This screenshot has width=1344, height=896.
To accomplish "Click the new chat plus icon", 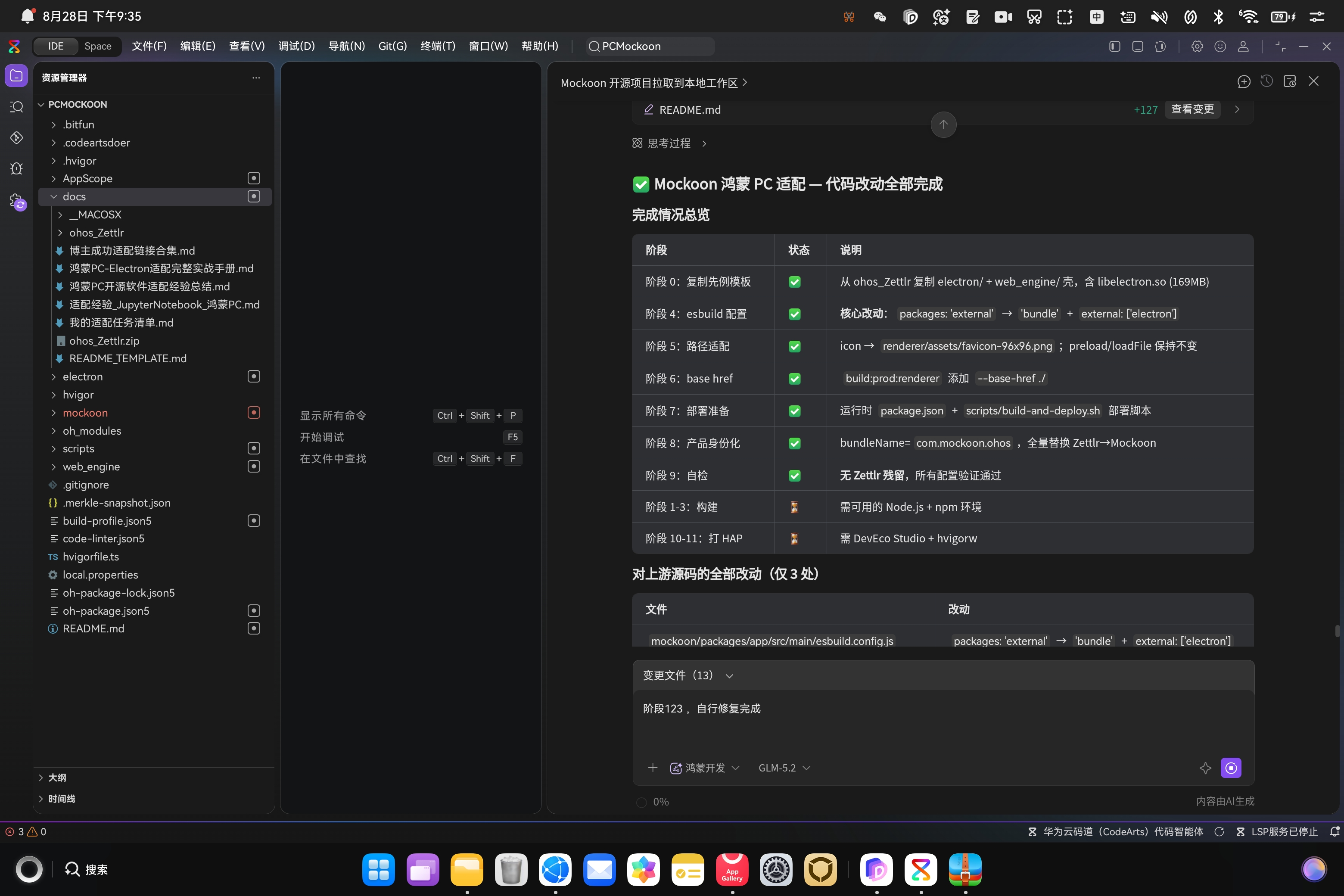I will [1244, 82].
